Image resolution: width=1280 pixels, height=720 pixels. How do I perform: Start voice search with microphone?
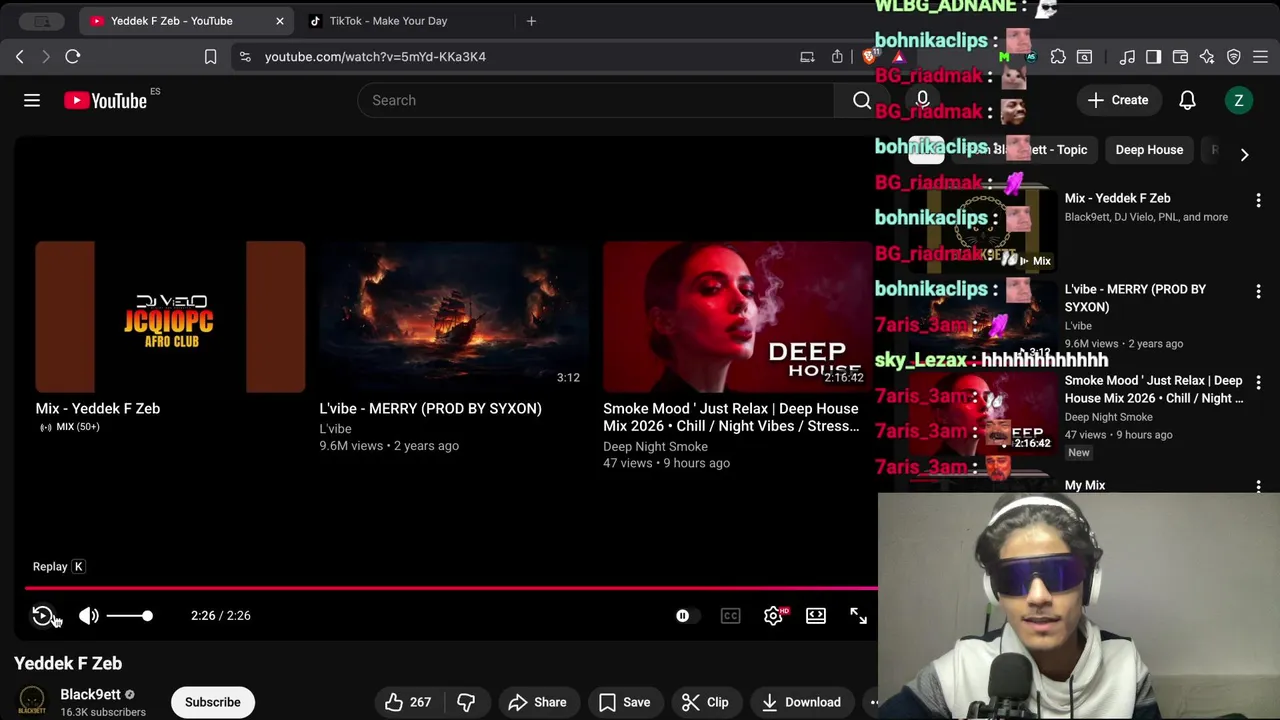click(922, 100)
